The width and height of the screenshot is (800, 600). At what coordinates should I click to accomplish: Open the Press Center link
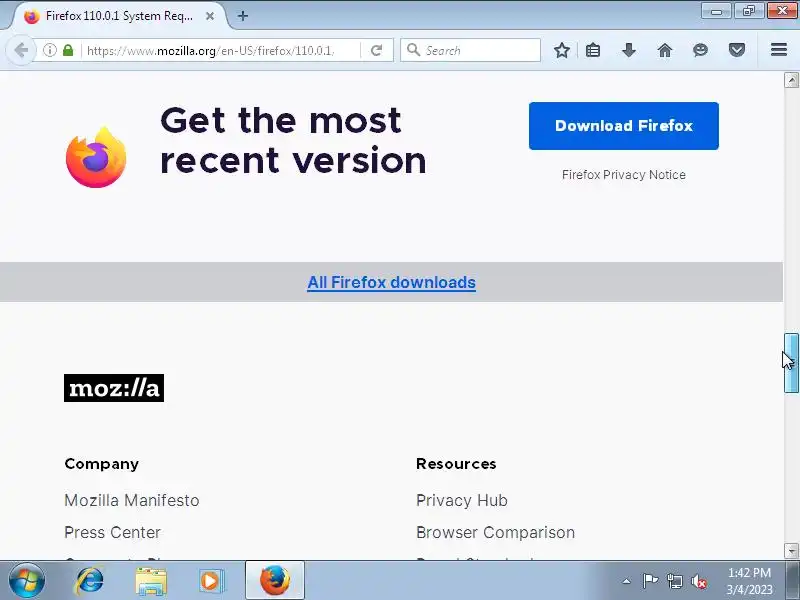click(112, 533)
